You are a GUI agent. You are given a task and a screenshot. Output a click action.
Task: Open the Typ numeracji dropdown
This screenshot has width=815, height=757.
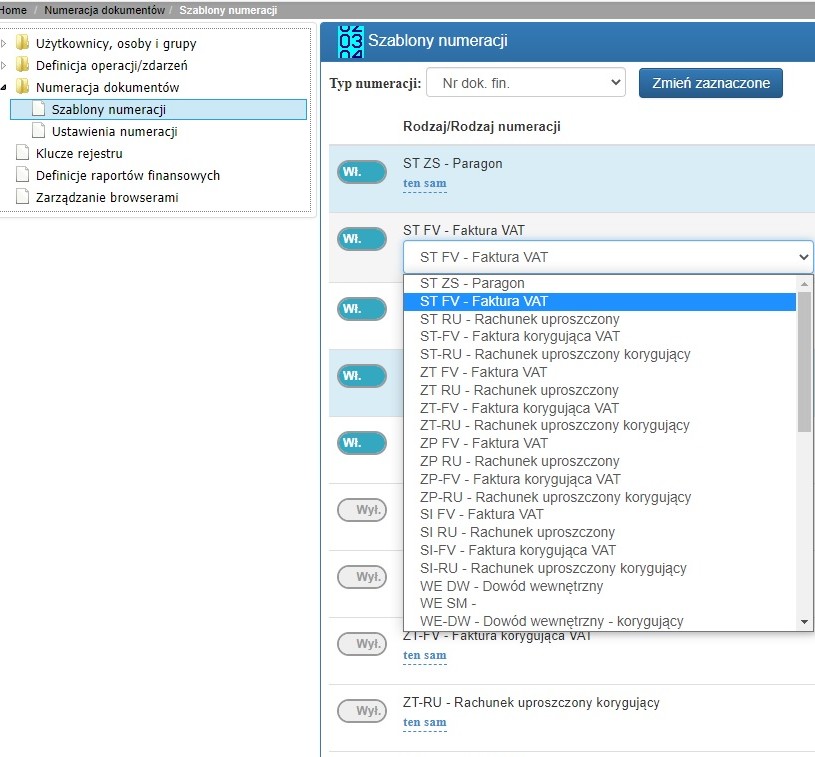coord(525,83)
